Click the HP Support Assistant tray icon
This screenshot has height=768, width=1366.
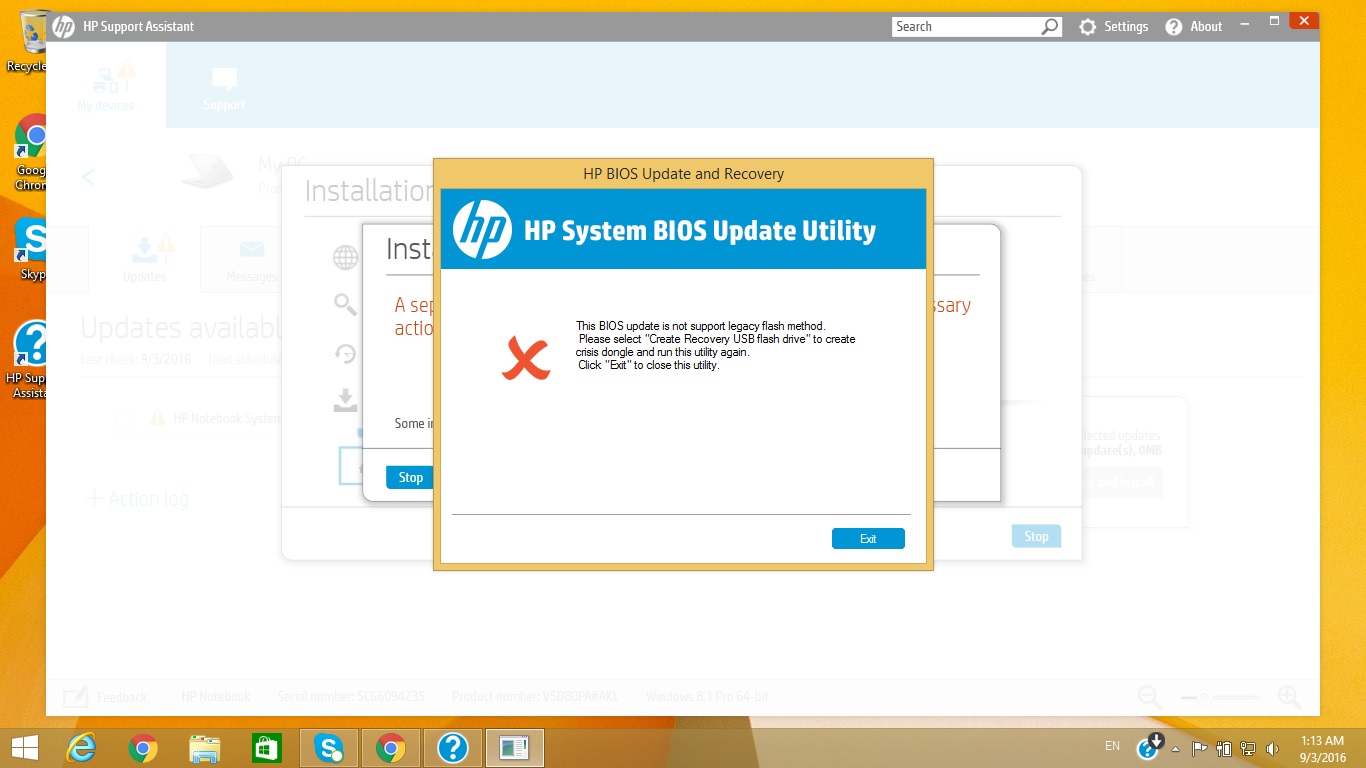[x=1149, y=746]
